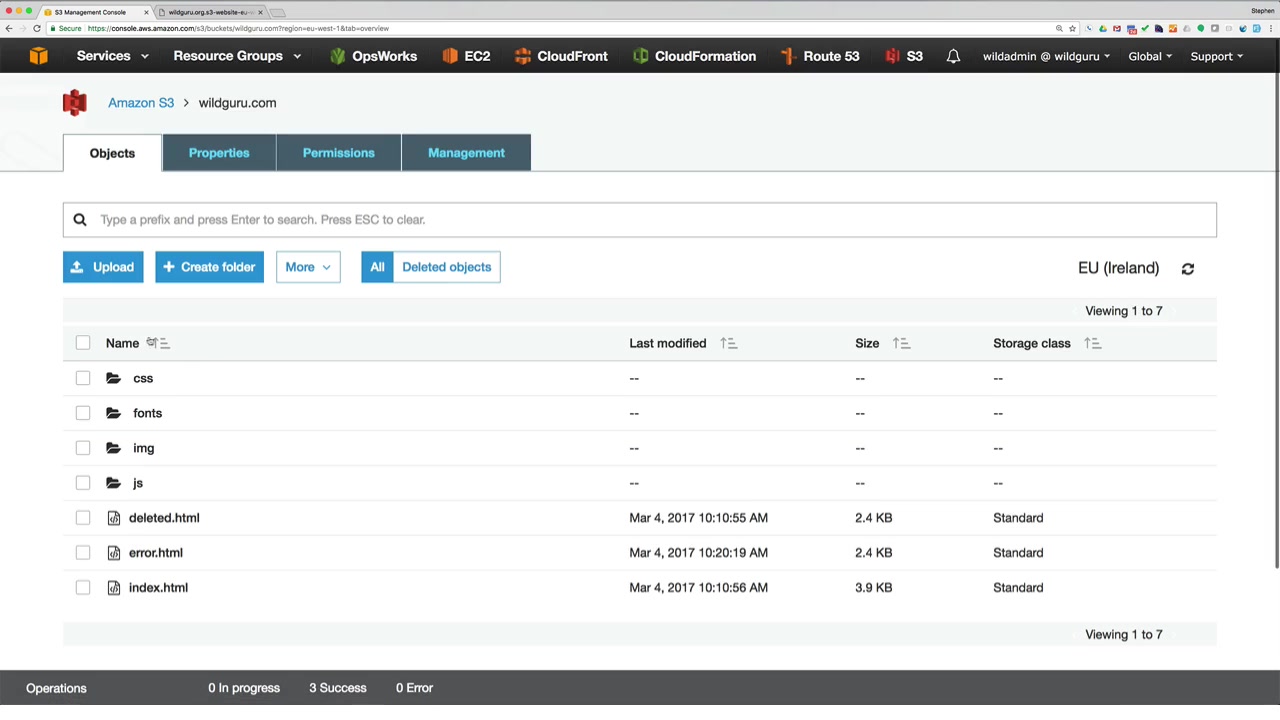Image resolution: width=1280 pixels, height=720 pixels.
Task: Reload the page with the browser refresh icon
Action: click(x=37, y=28)
